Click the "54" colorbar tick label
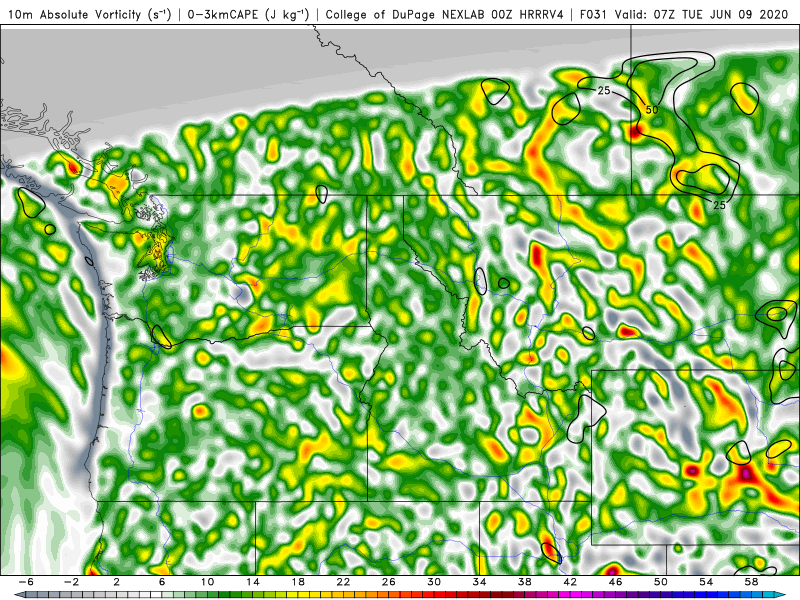The width and height of the screenshot is (800, 600). coord(706,582)
